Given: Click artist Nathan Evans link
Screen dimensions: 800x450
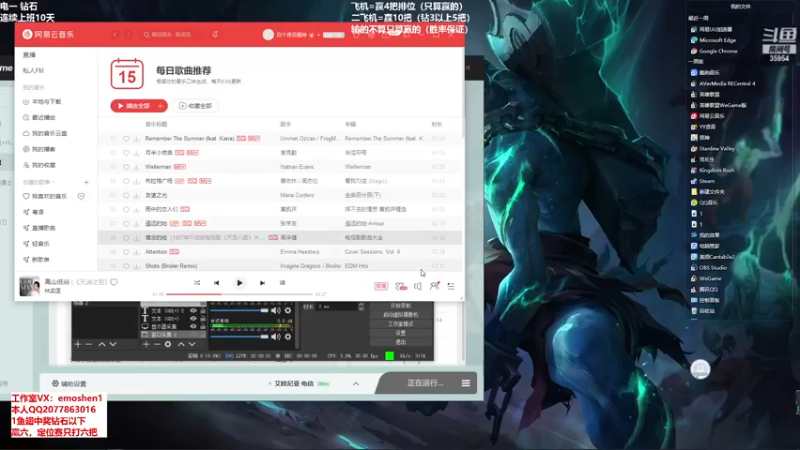Looking at the screenshot, I should click(x=297, y=167).
